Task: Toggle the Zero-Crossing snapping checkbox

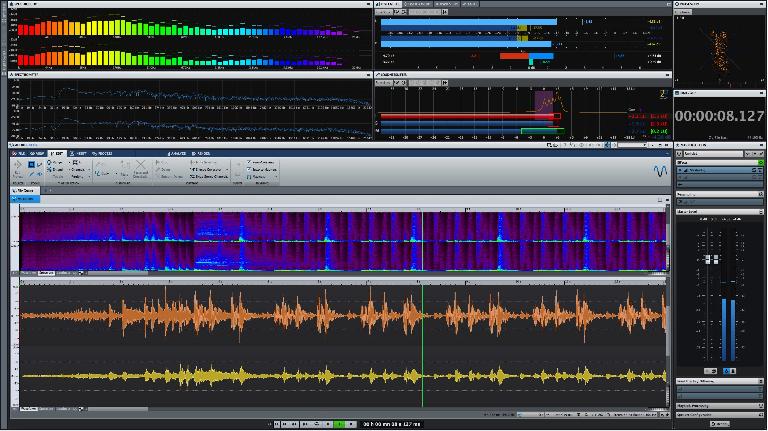Action: pos(249,169)
